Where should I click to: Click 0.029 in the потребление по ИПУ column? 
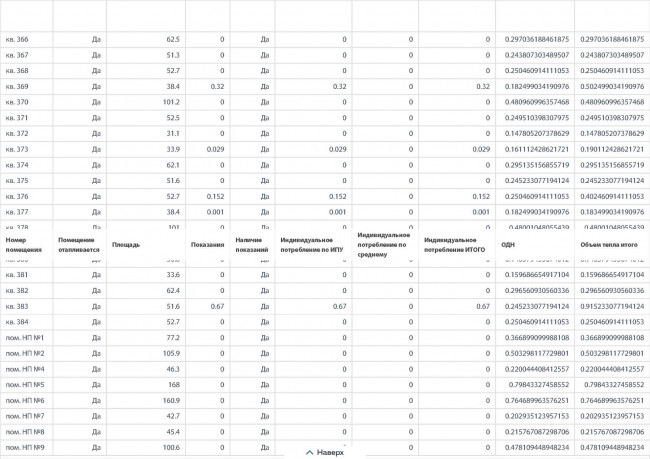click(x=337, y=149)
